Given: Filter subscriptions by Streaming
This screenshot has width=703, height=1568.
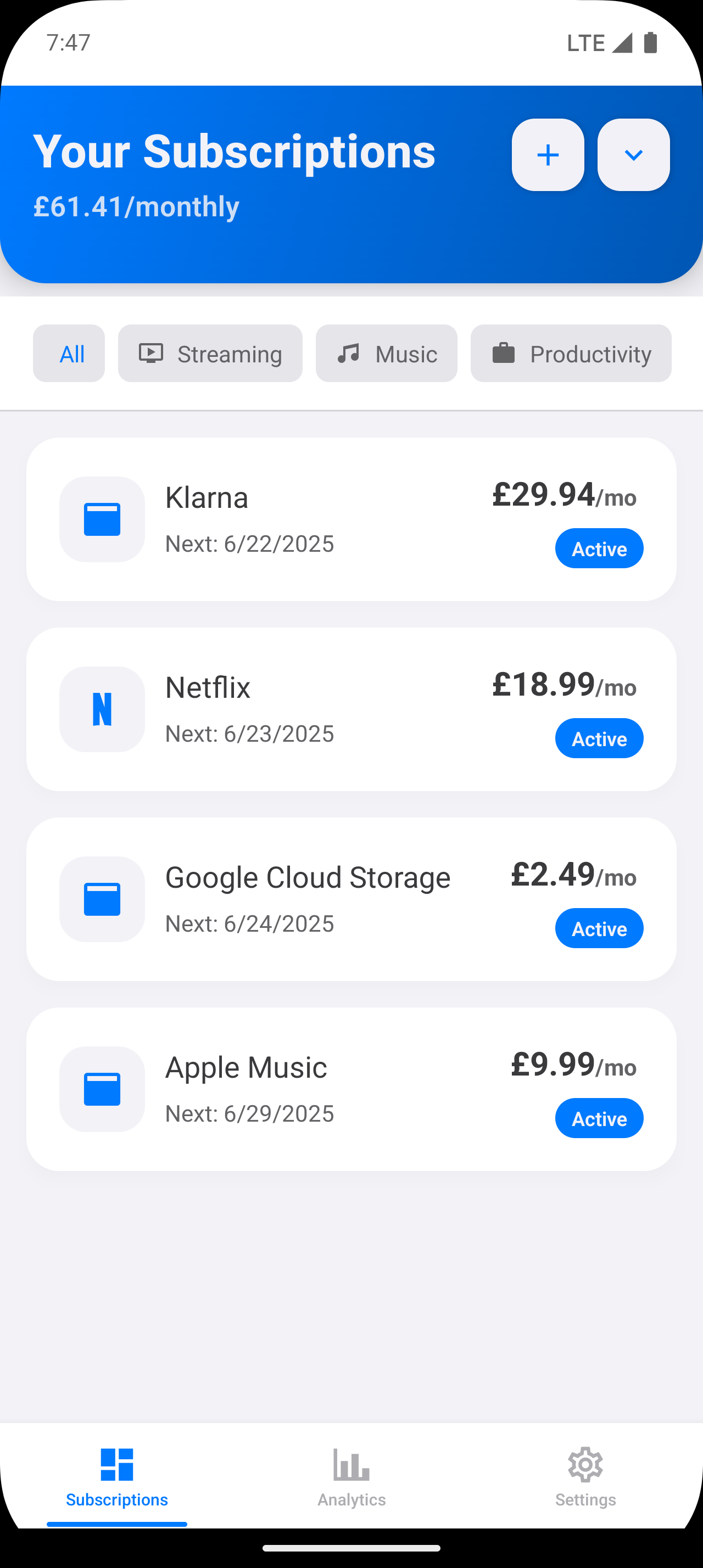Looking at the screenshot, I should pos(210,354).
